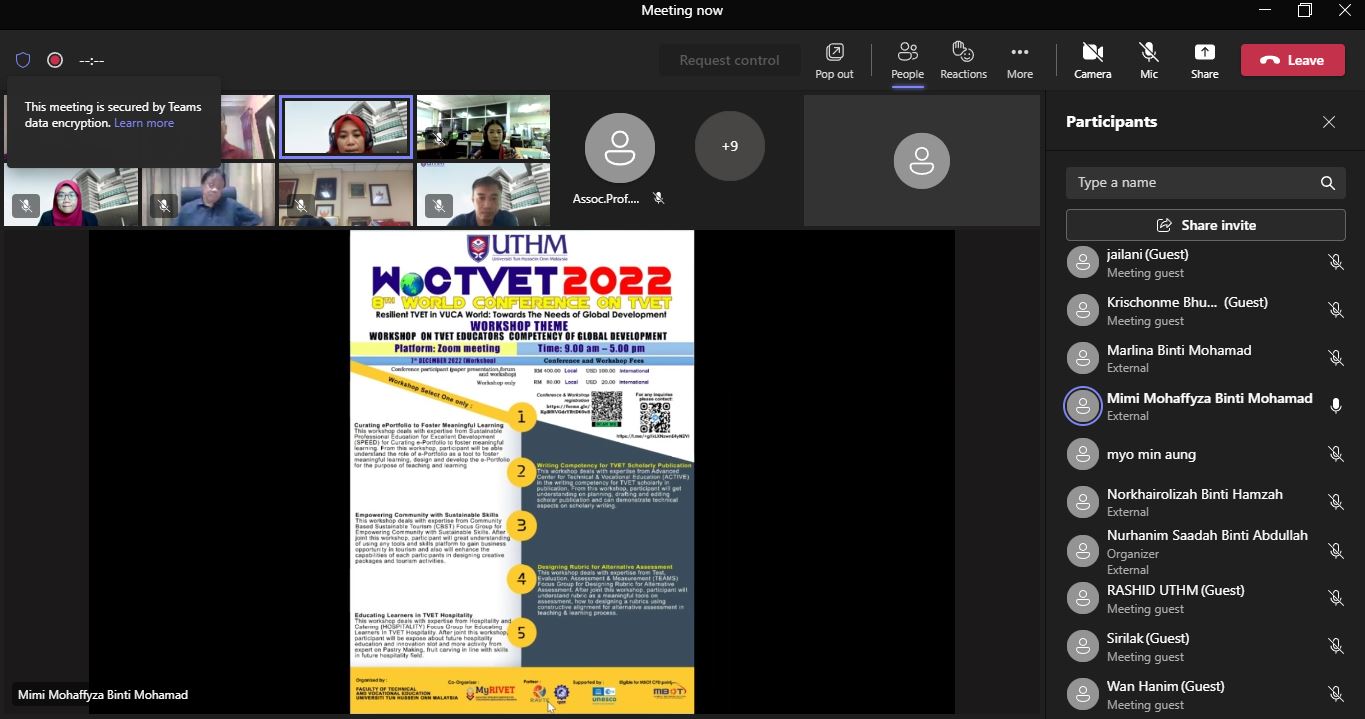Show the +9 additional participants

[x=729, y=146]
